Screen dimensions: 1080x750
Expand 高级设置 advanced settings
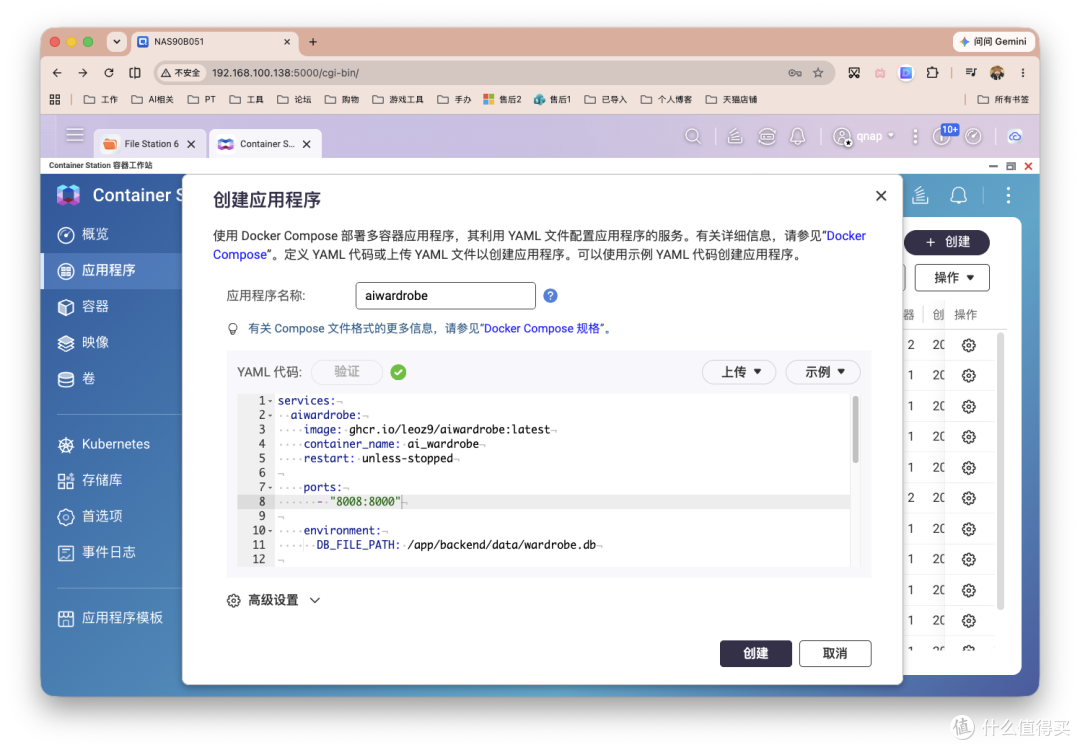(x=274, y=601)
